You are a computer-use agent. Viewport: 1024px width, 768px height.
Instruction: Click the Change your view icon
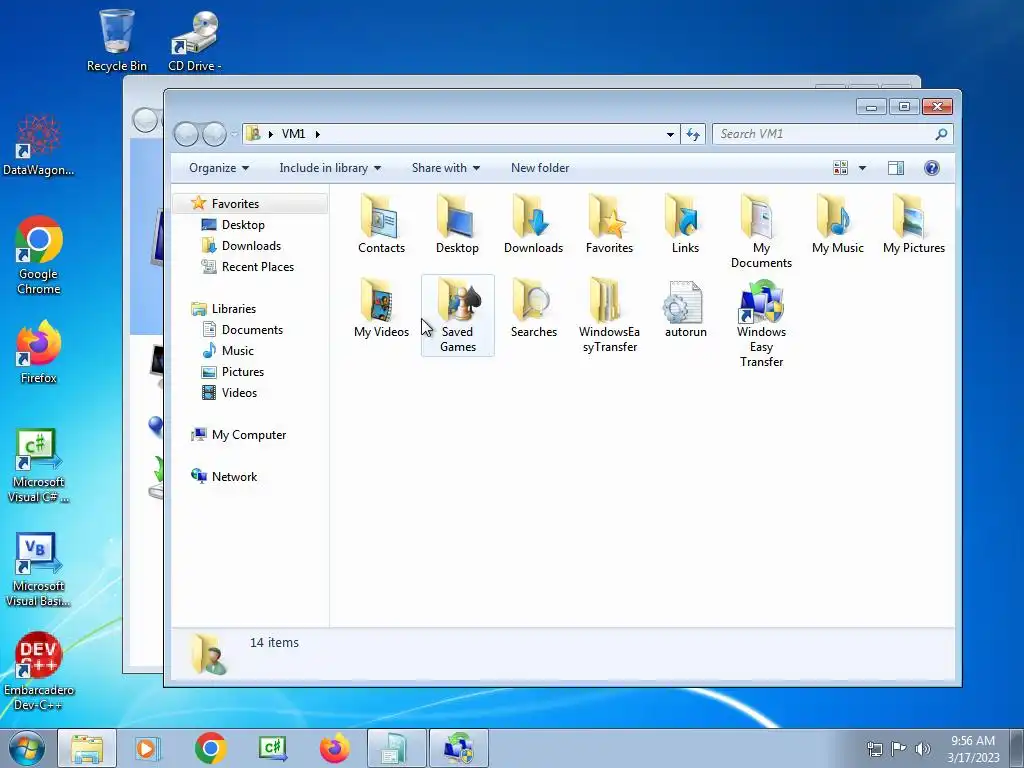840,168
